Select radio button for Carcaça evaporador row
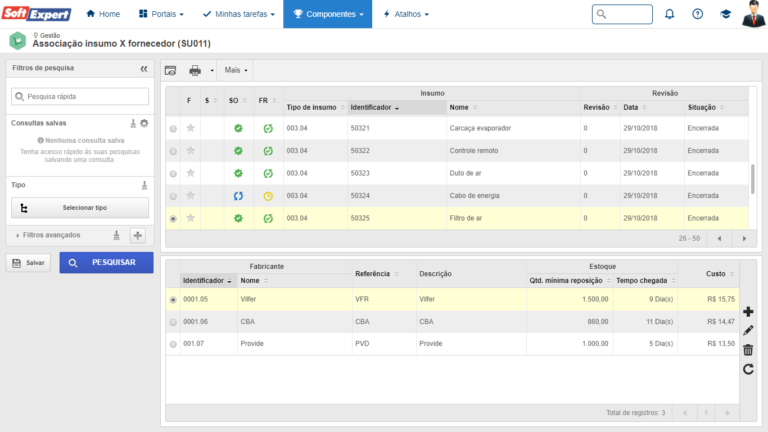768x432 pixels. [x=174, y=129]
